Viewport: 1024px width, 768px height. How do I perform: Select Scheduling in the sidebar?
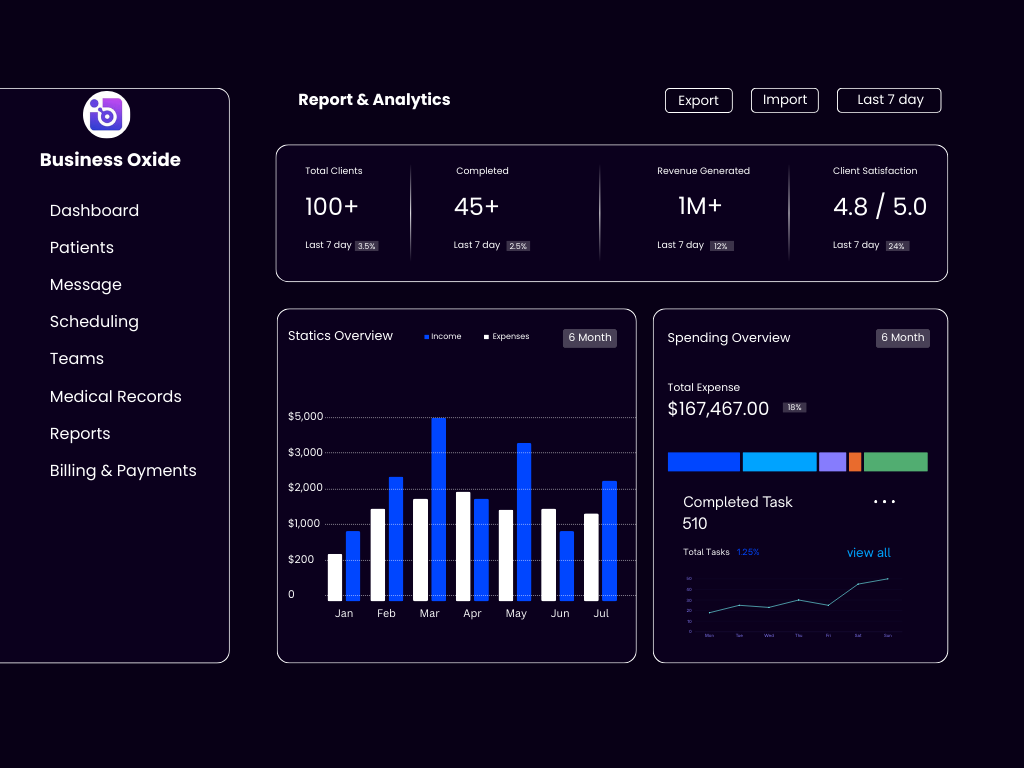(x=94, y=321)
